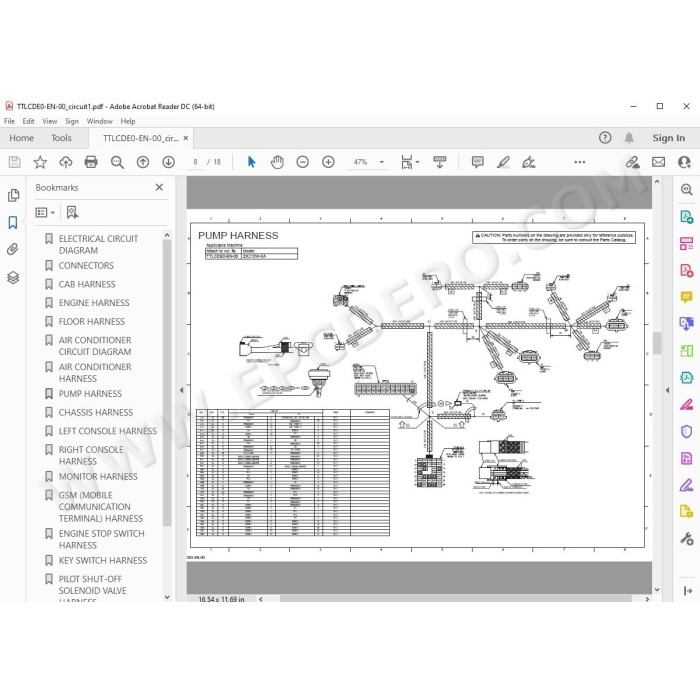Image resolution: width=700 pixels, height=700 pixels.
Task: Click the bookmarks list scrollbar
Action: (x=167, y=383)
